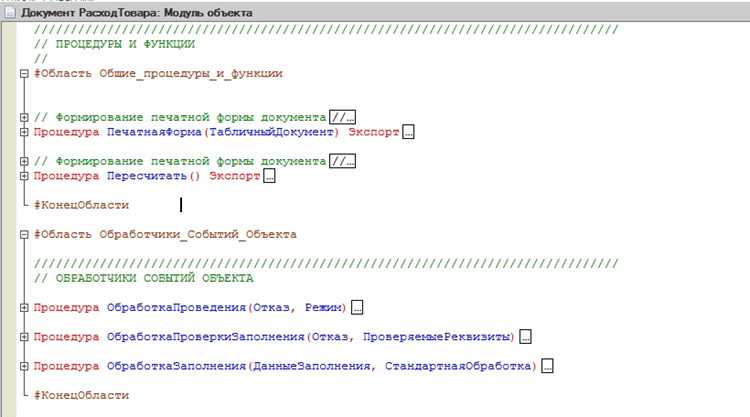Click the ellipsis box after ПечатнаяФорма Экспорт
The image size is (750, 417).
click(408, 132)
